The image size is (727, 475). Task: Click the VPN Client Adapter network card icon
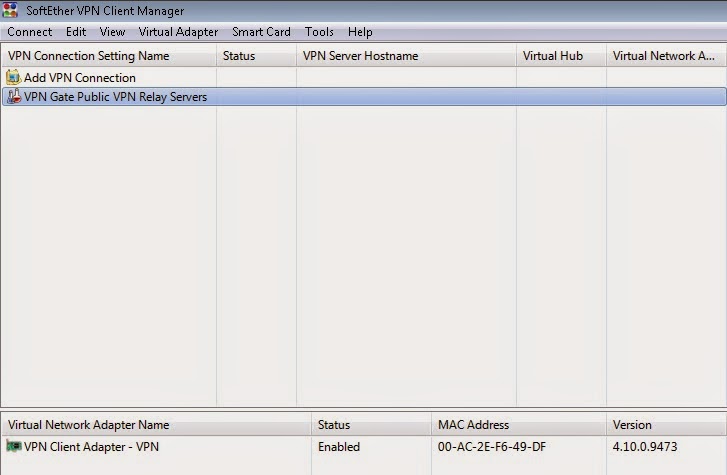[14, 446]
